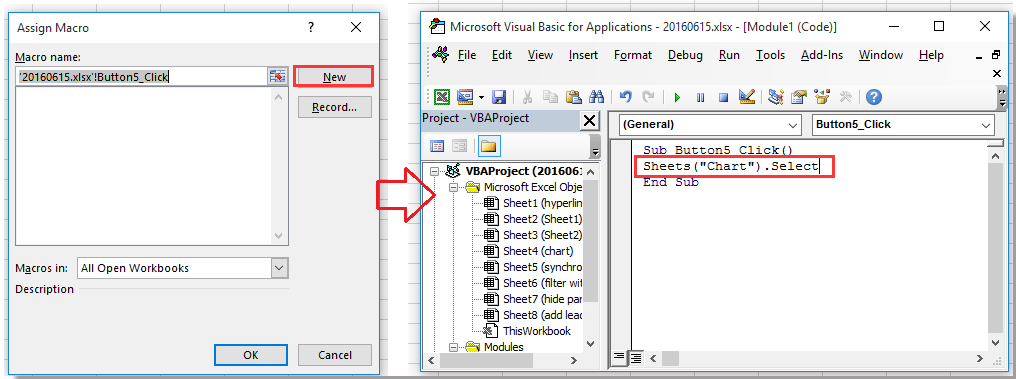
Task: Close the Project - VBAProject pane
Action: tap(590, 121)
